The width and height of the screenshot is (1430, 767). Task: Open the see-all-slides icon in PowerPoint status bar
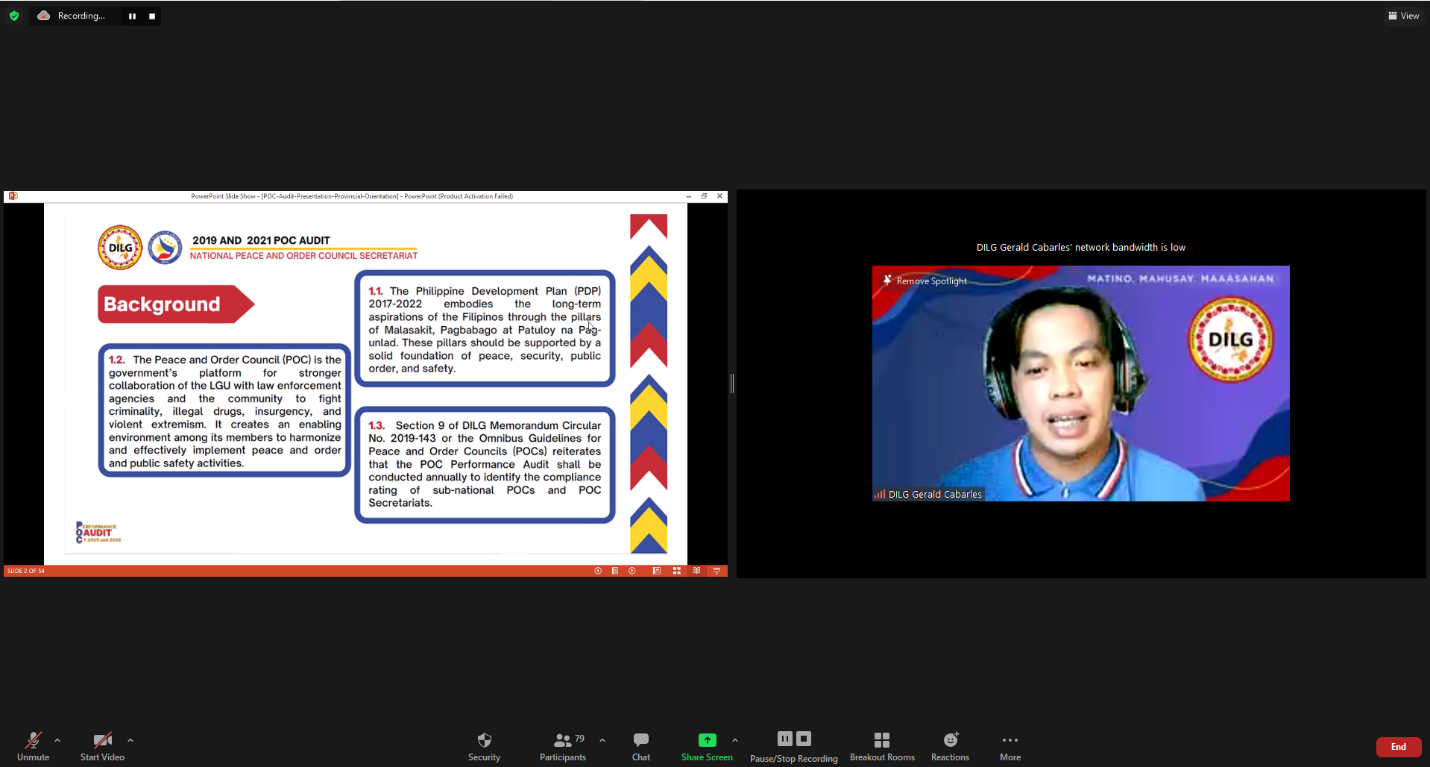tap(615, 571)
